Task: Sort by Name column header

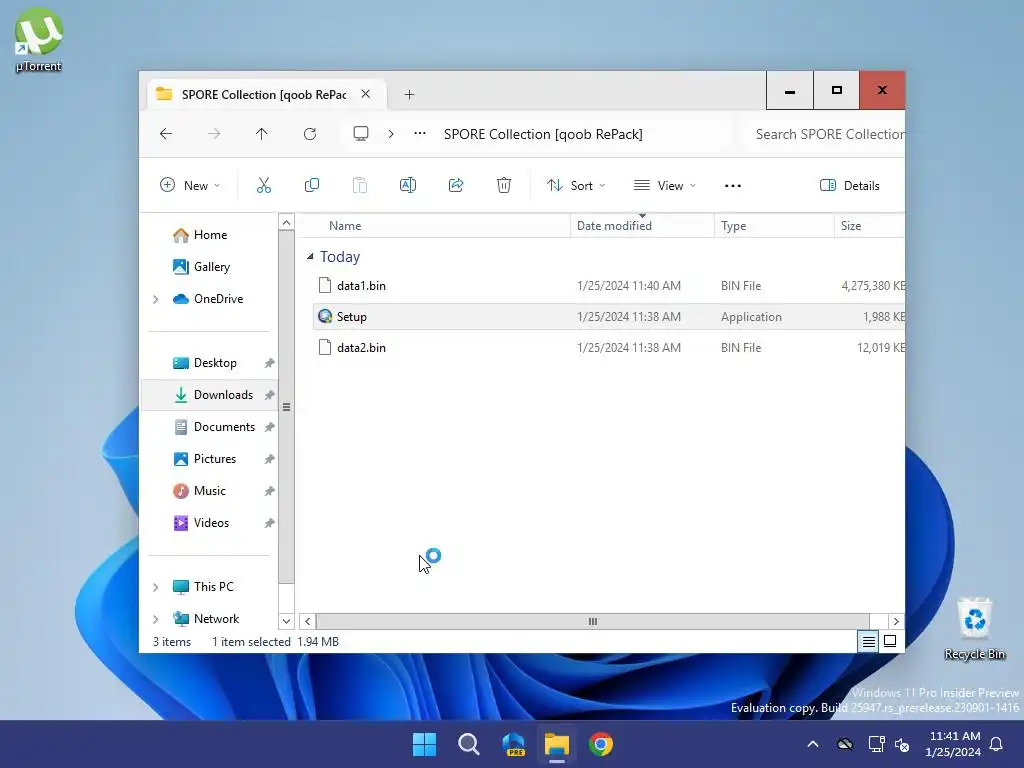Action: tap(434, 226)
